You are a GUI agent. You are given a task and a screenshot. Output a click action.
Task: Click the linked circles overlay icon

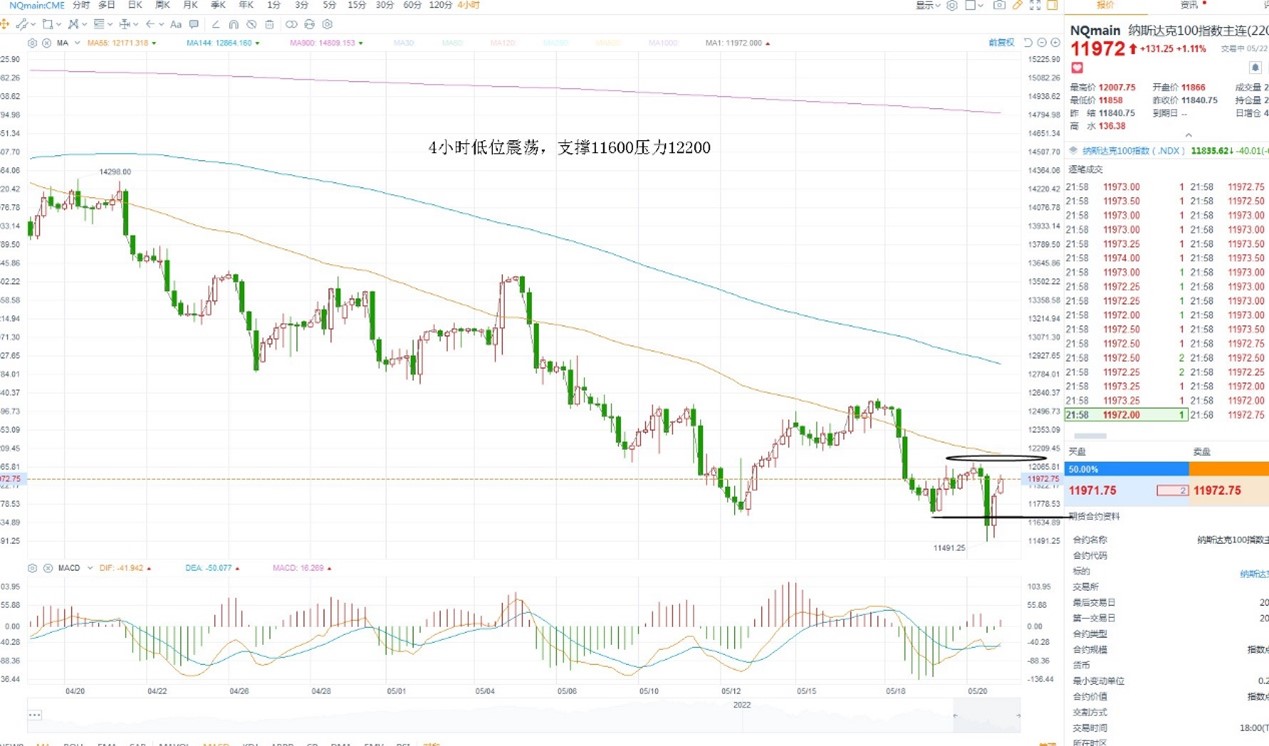pyautogui.click(x=291, y=24)
